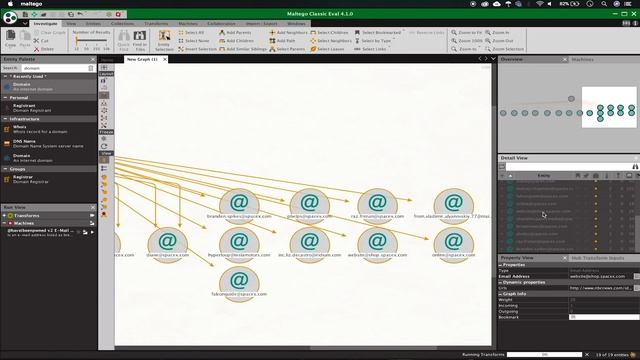Click Add Similar Siblings
Screen dimensions: 640x360
pyautogui.click(x=243, y=49)
